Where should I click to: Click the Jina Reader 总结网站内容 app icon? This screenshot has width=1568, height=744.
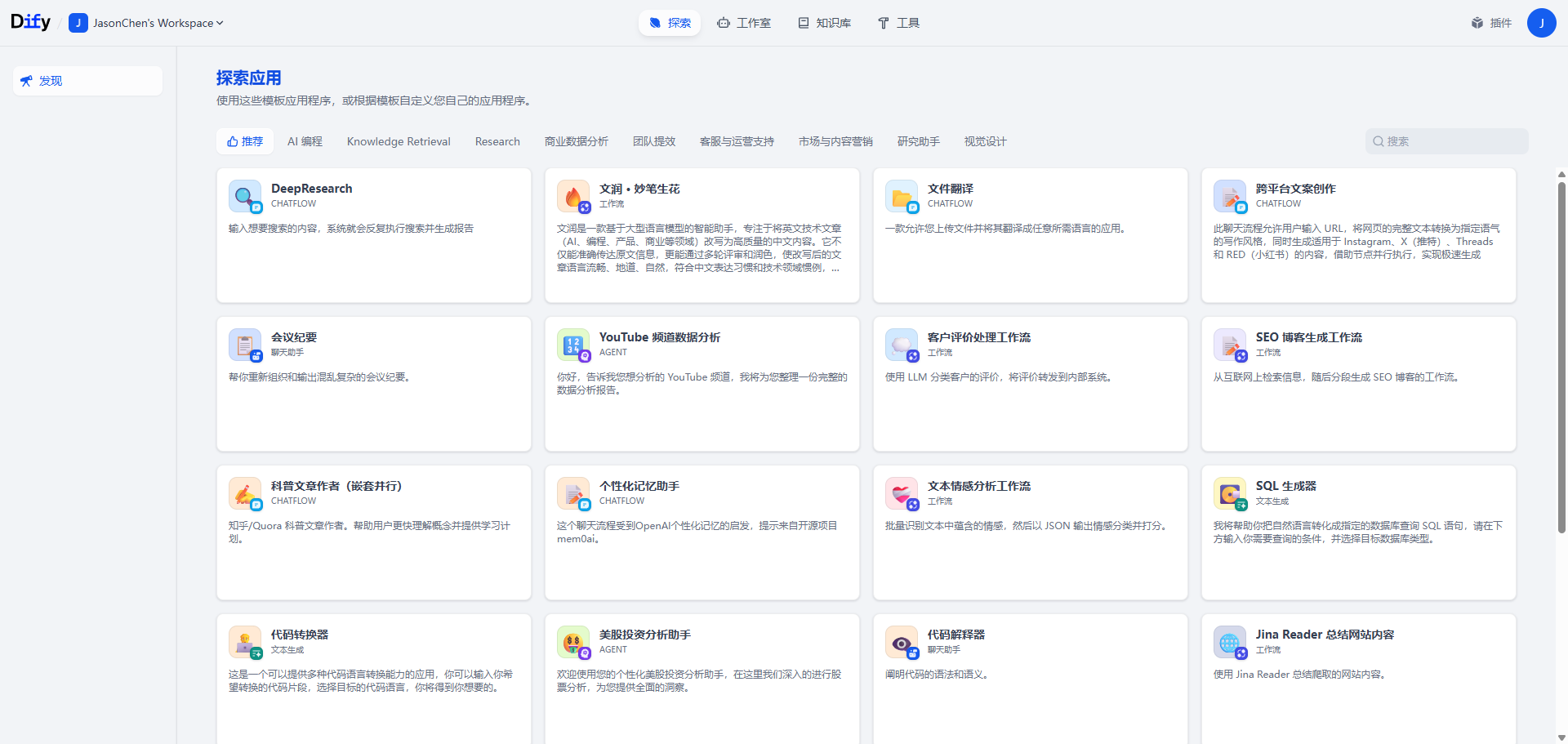coord(1231,642)
